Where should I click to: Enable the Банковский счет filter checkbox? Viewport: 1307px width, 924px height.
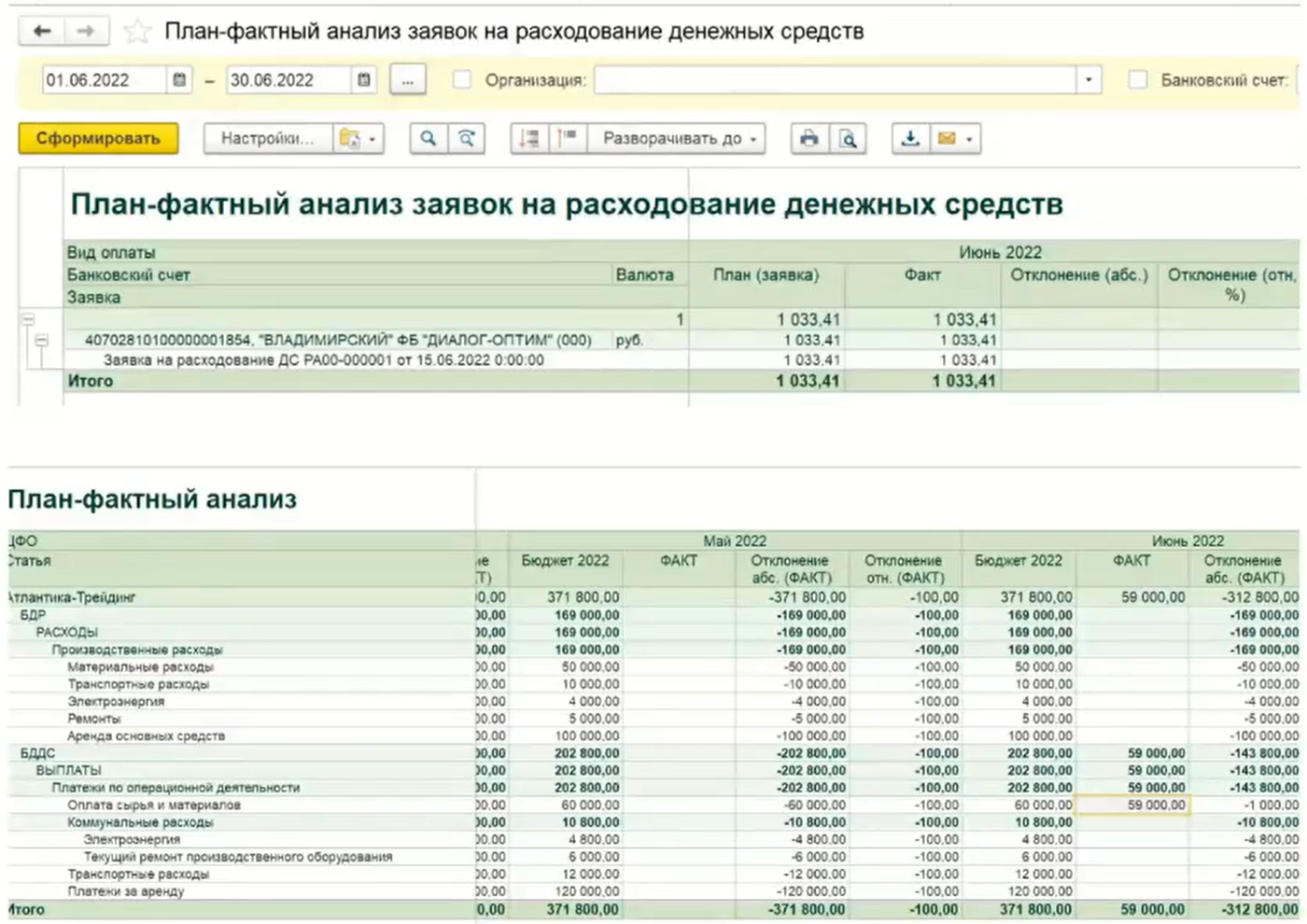pyautogui.click(x=1137, y=80)
